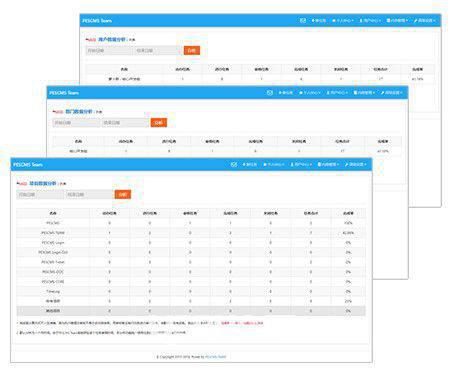Focus the start date field in the back window
Image resolution: width=458 pixels, height=389 pixels.
click(109, 50)
